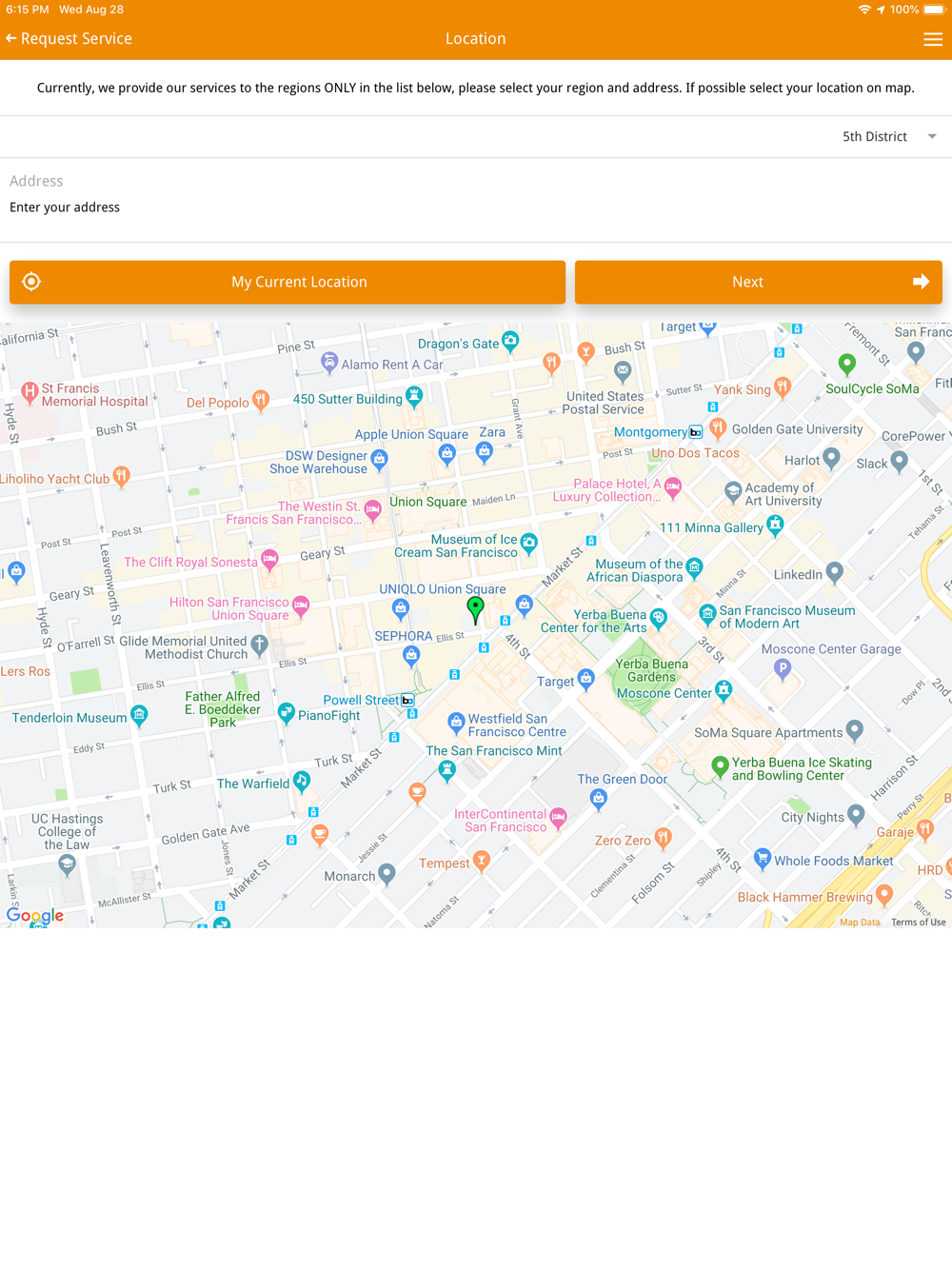
Task: Tap Slack location marker
Action: 900,461
